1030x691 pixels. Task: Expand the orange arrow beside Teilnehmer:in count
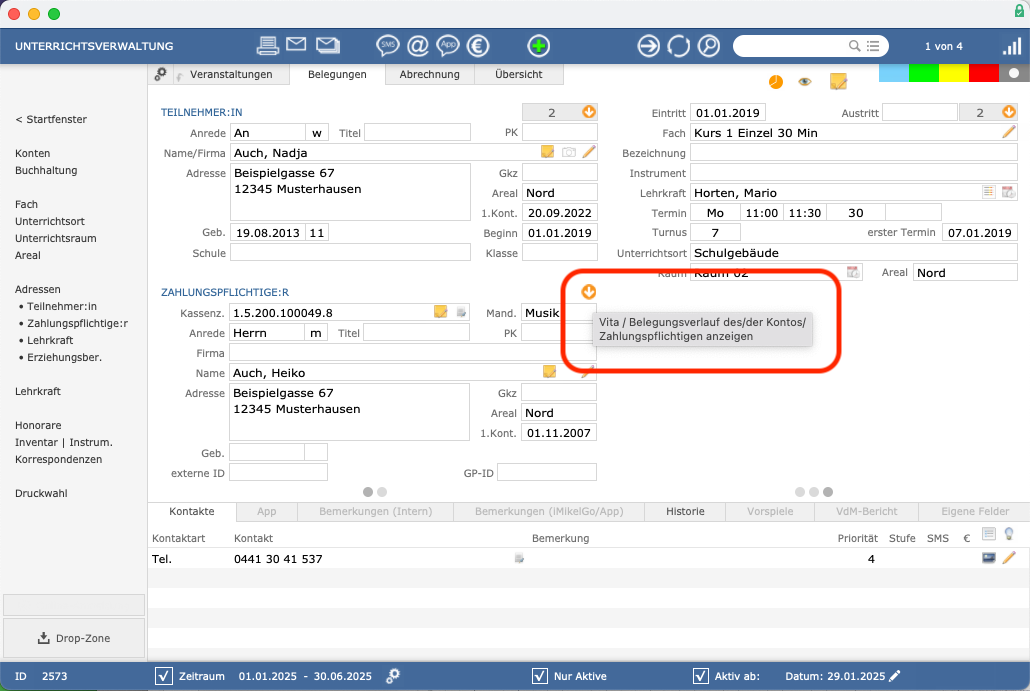coord(589,112)
